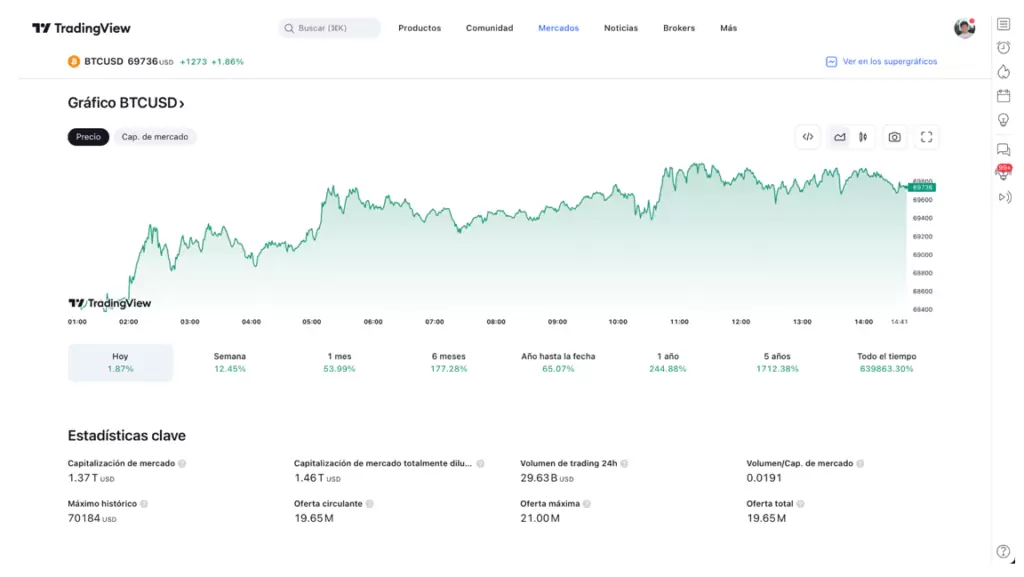Screen dimensions: 1024x577
Task: Open the ideas lightbulb icon
Action: coord(1004,120)
